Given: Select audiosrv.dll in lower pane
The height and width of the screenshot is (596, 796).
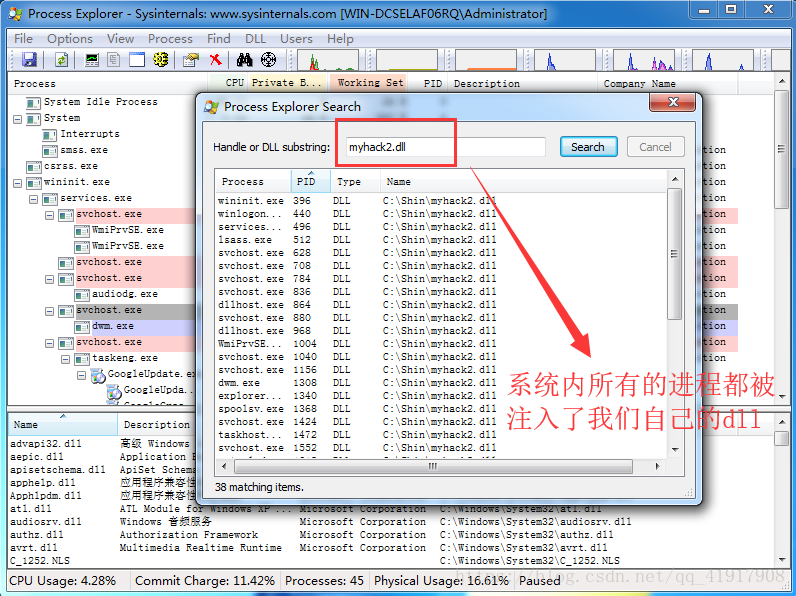Looking at the screenshot, I should 46,522.
